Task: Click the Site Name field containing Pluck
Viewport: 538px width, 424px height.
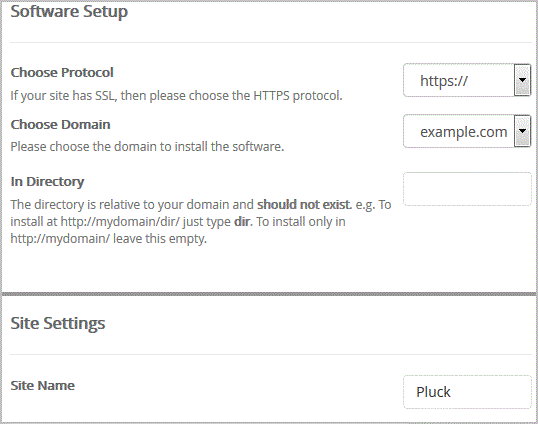Action: pos(467,392)
